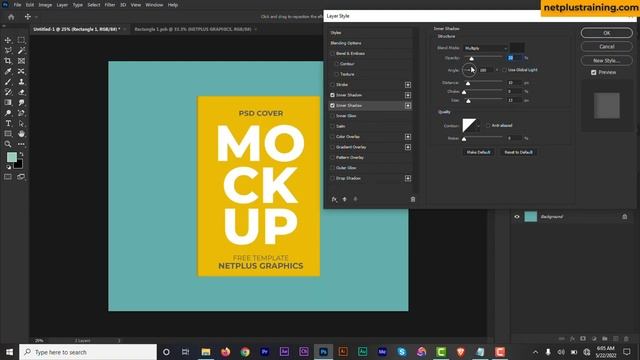This screenshot has height=360, width=640.
Task: Uncheck the Preview checkbox
Action: coord(593,72)
